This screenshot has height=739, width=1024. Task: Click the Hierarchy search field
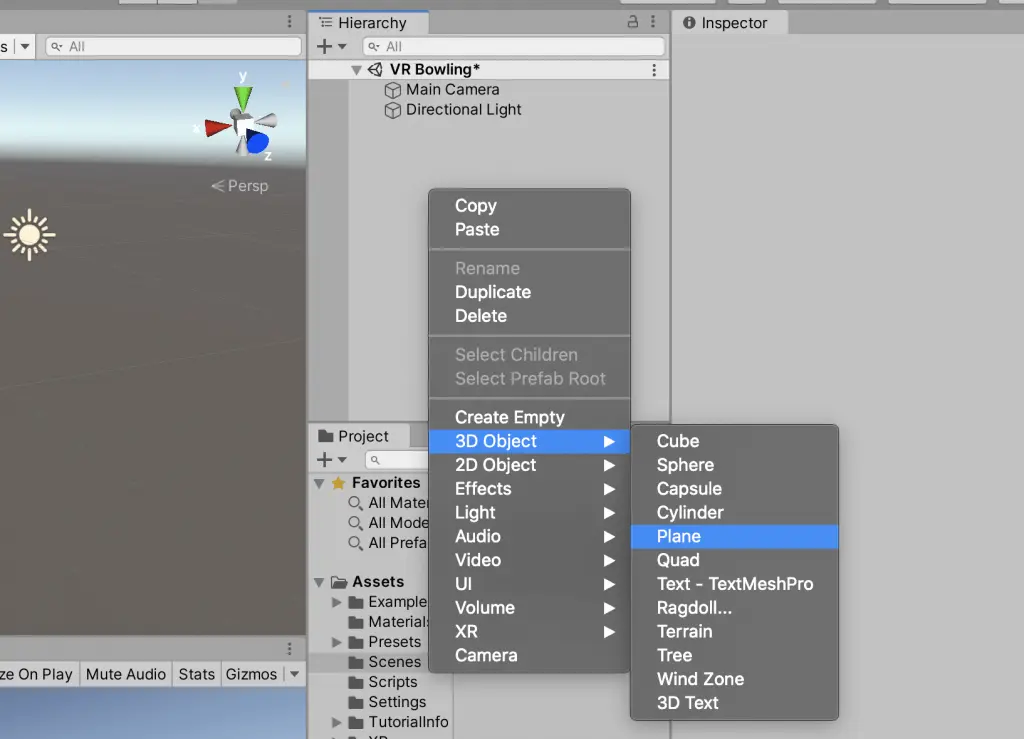(513, 46)
